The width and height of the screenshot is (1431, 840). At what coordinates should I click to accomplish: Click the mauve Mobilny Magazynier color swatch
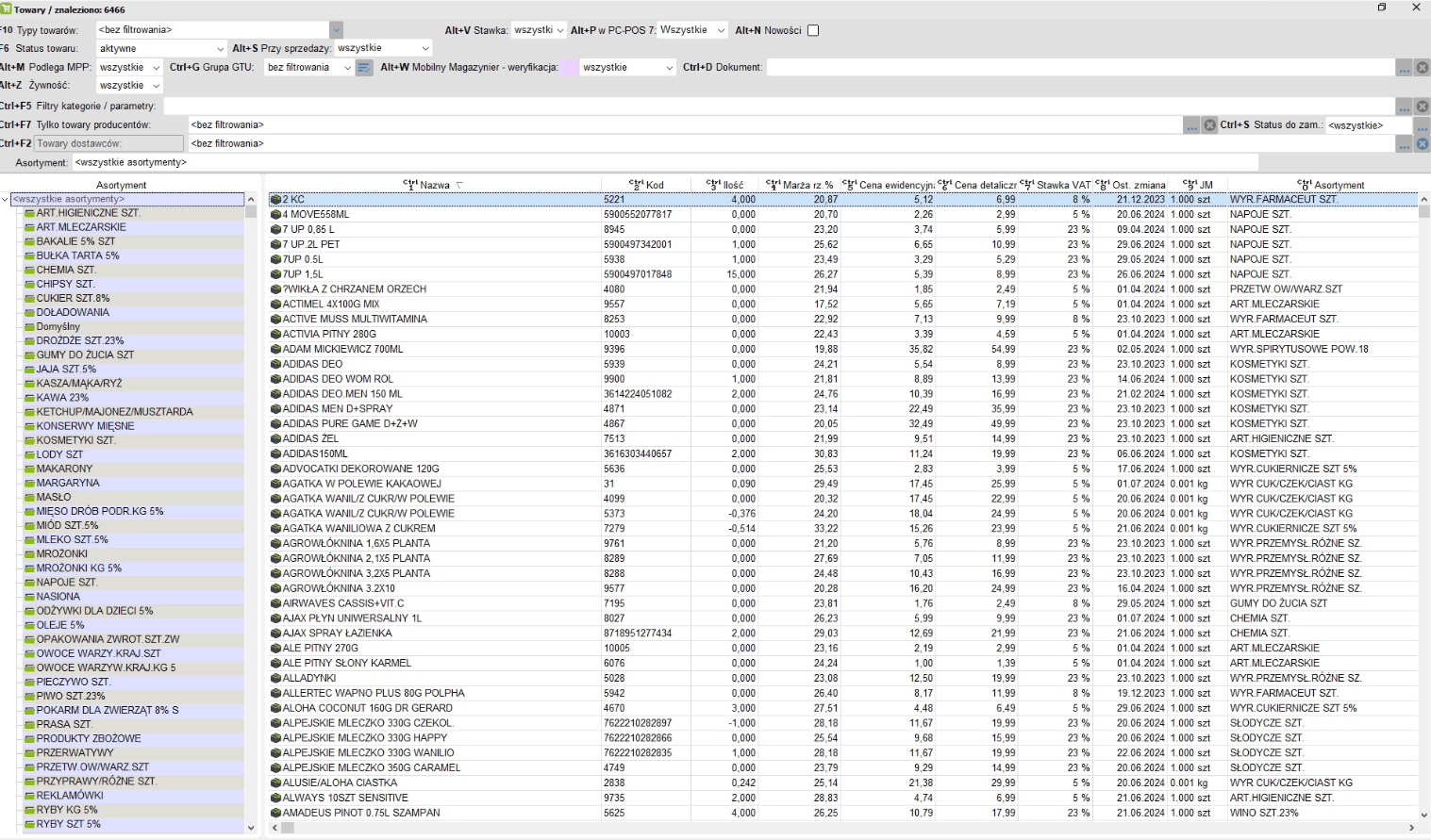(569, 68)
